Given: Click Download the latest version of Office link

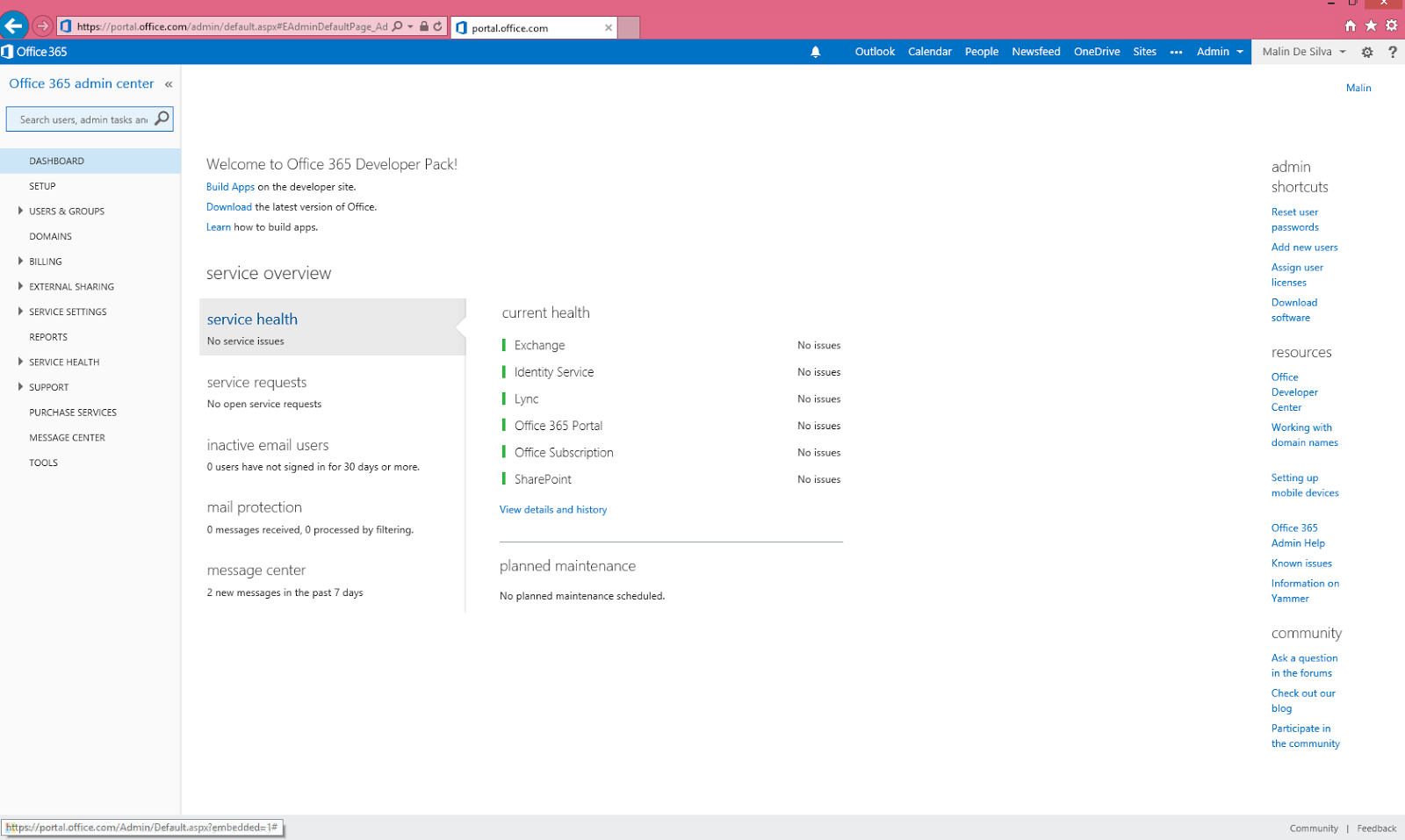Looking at the screenshot, I should coord(229,207).
